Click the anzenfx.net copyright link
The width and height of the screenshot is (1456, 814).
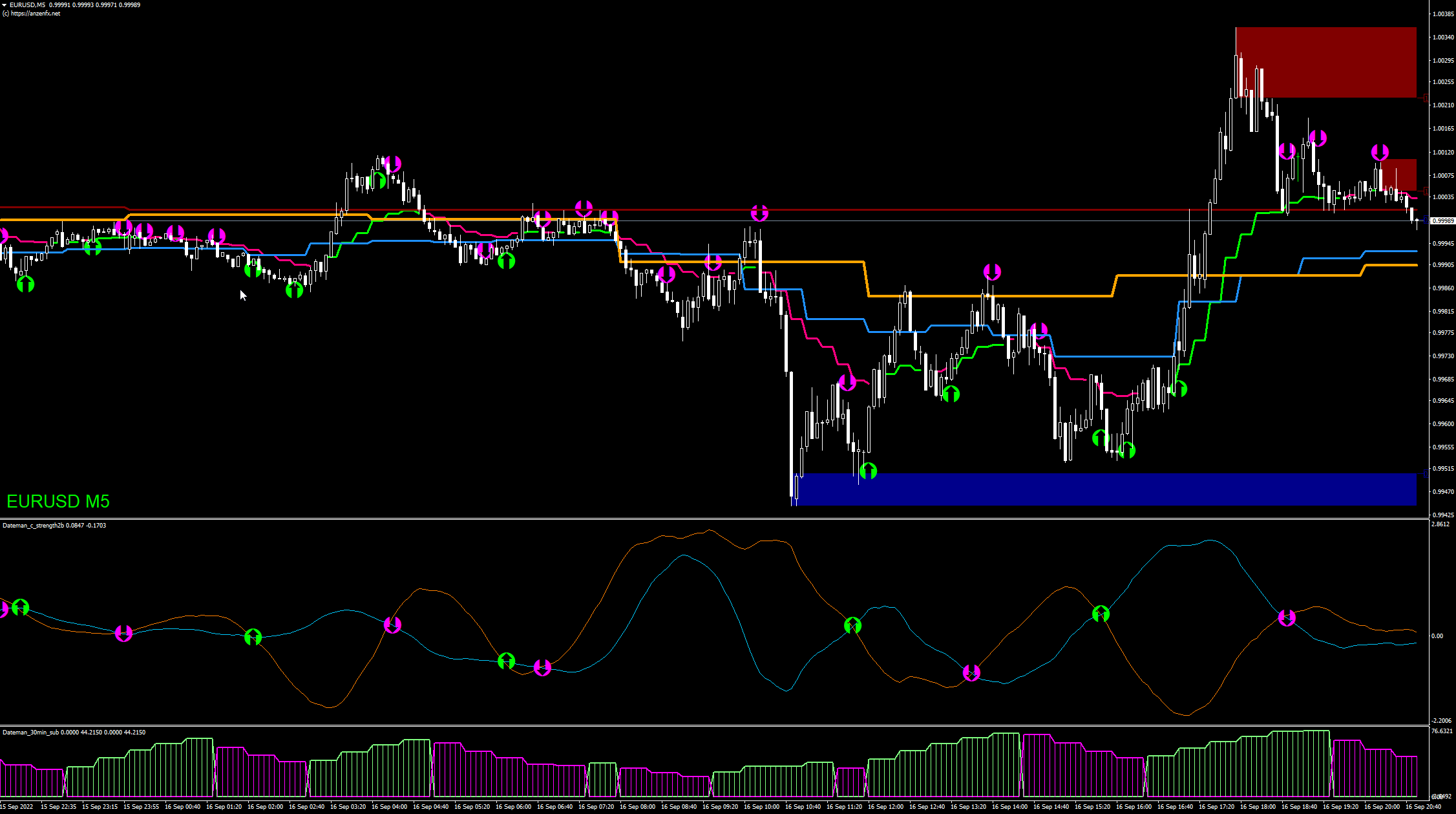tap(35, 14)
